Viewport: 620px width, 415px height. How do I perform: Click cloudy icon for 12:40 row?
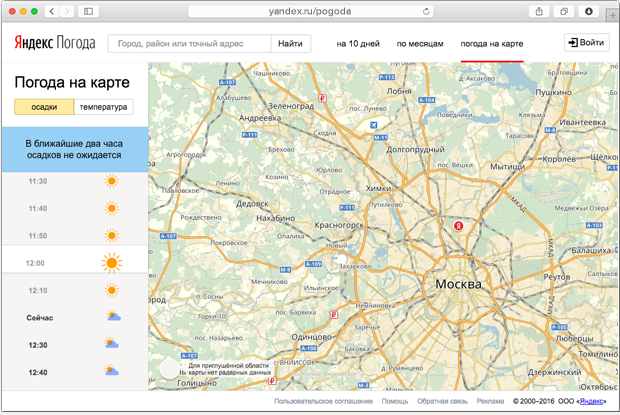(x=112, y=370)
